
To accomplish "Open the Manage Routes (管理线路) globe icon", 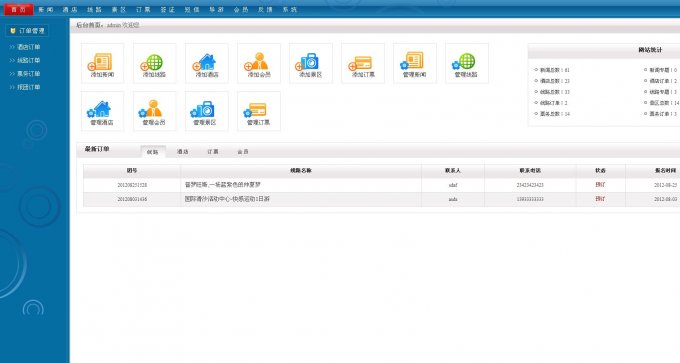I will point(467,63).
